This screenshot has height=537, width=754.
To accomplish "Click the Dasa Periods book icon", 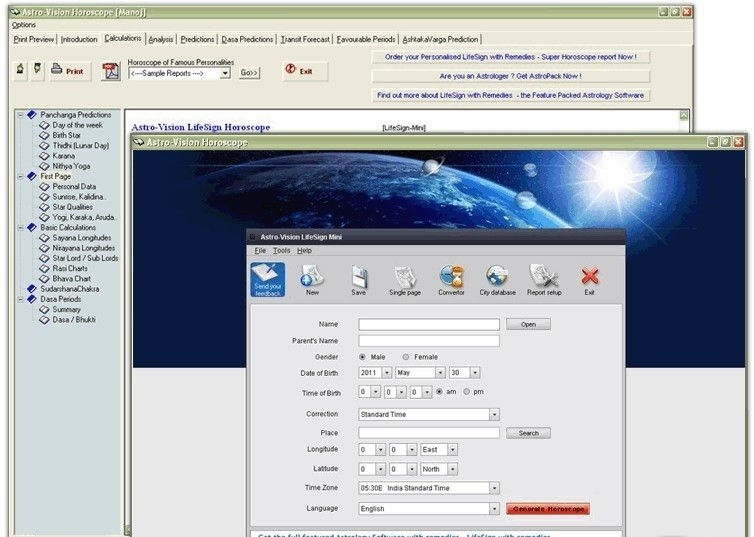I will (x=32, y=299).
